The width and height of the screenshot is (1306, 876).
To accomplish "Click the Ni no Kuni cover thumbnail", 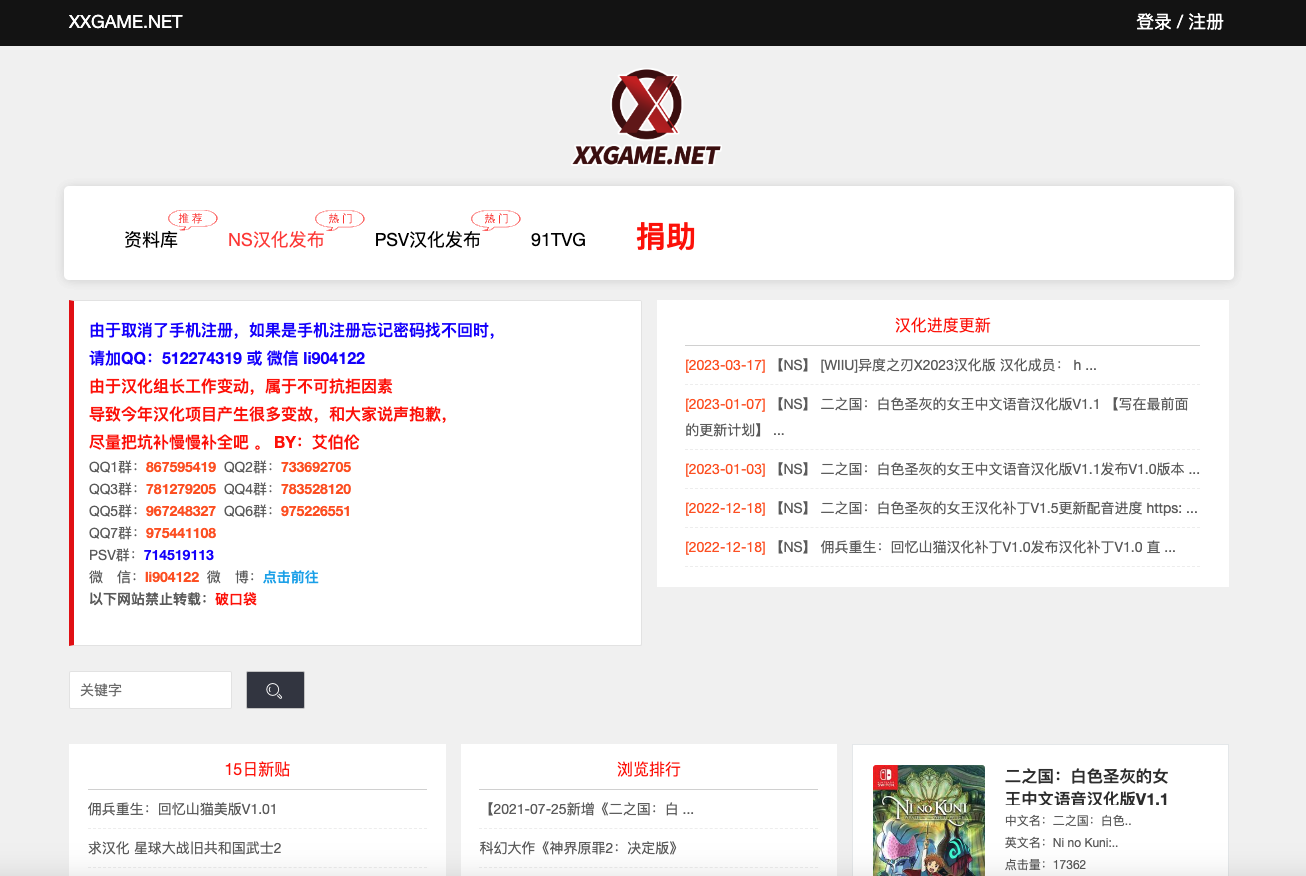I will 929,820.
